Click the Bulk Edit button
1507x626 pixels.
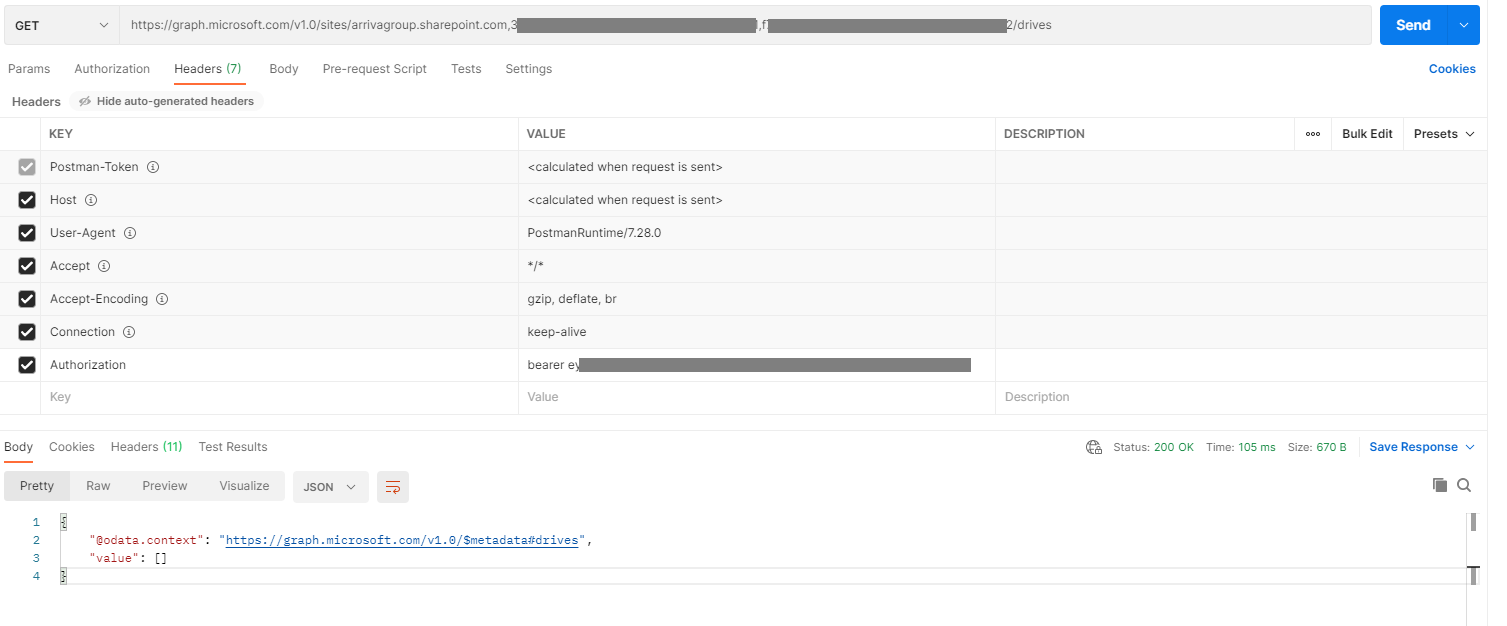1367,134
